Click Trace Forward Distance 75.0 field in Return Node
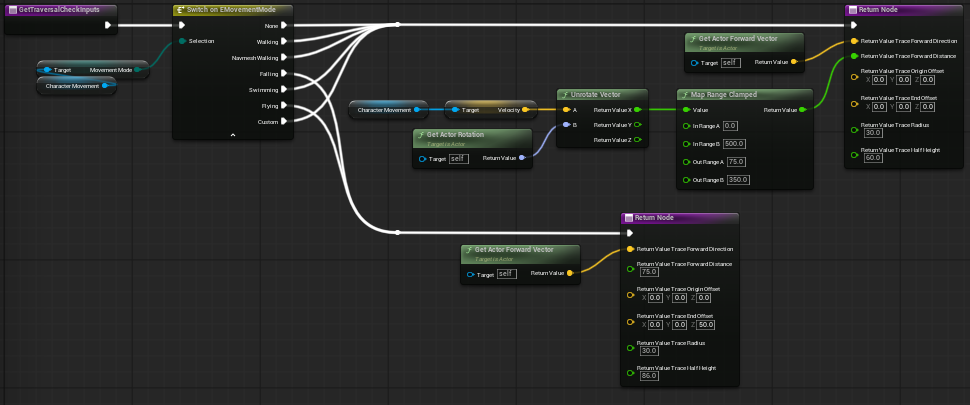 pyautogui.click(x=649, y=271)
